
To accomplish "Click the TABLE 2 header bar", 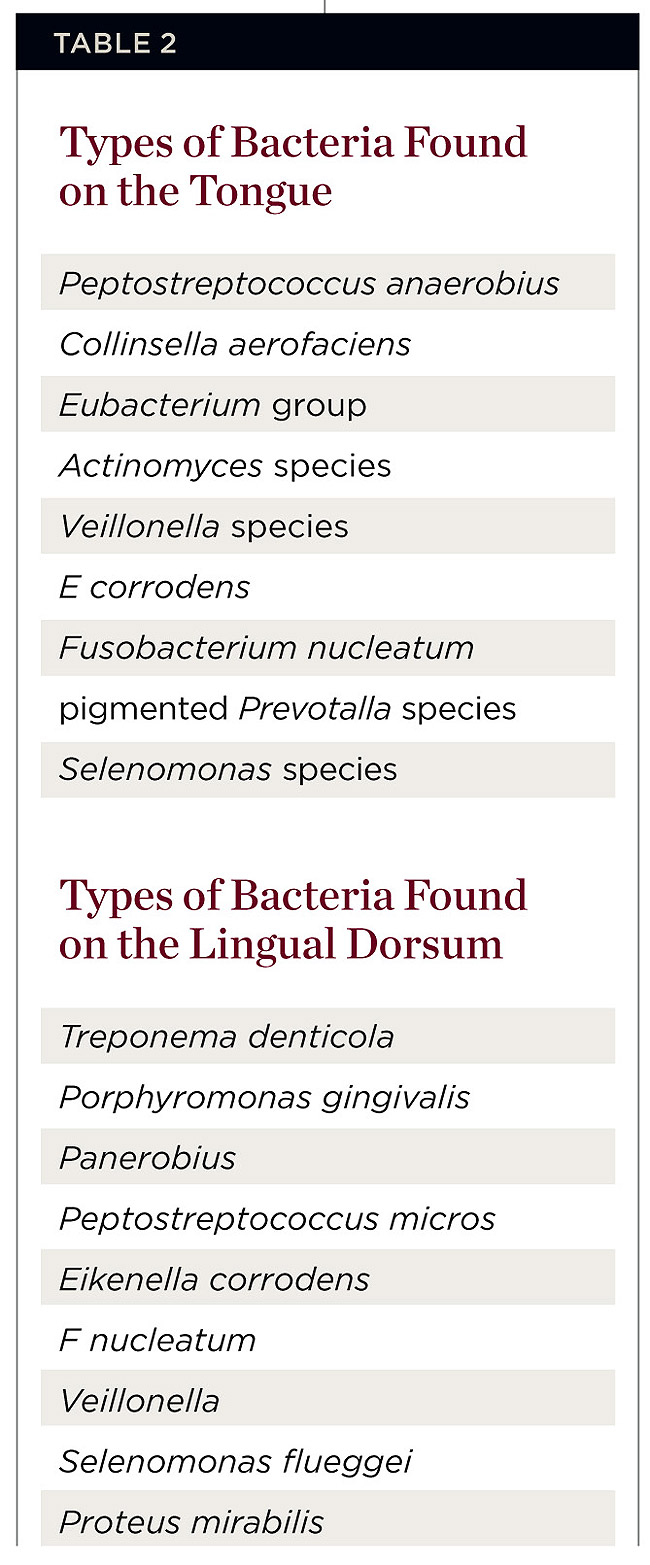I will tap(327, 43).
